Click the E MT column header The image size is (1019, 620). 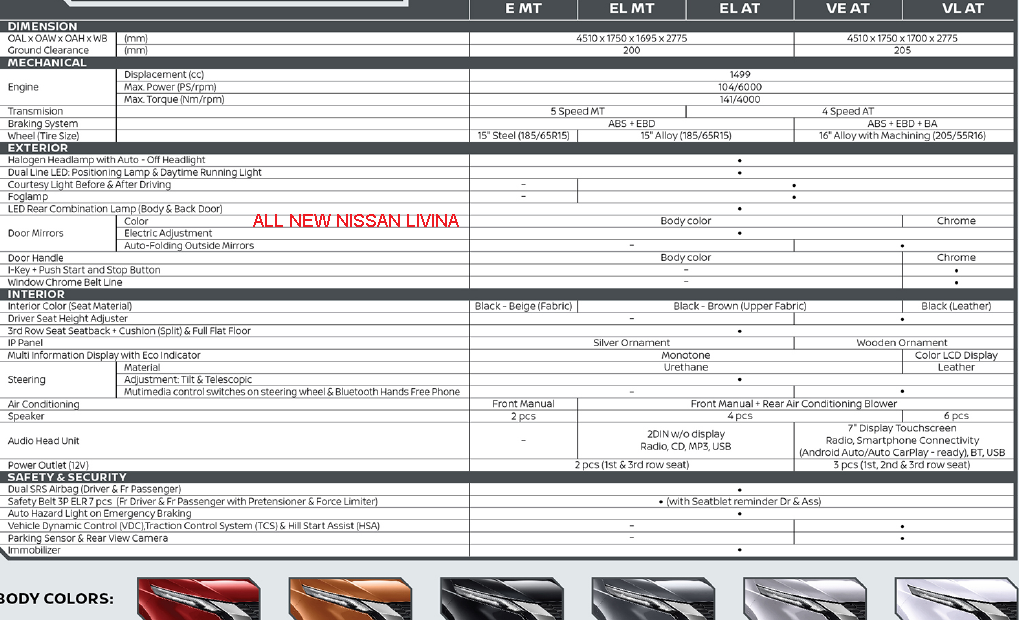(x=523, y=8)
